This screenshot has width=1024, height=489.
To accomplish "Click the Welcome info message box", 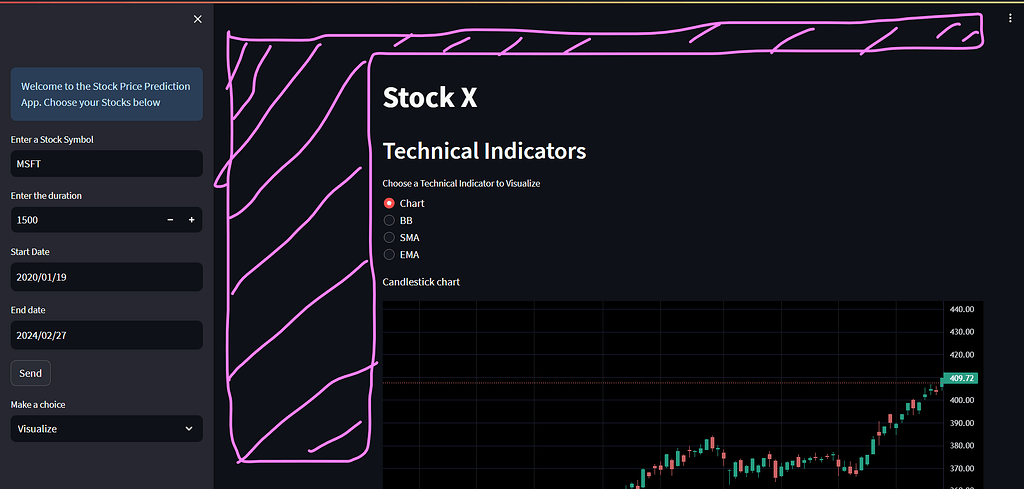I will click(x=106, y=94).
